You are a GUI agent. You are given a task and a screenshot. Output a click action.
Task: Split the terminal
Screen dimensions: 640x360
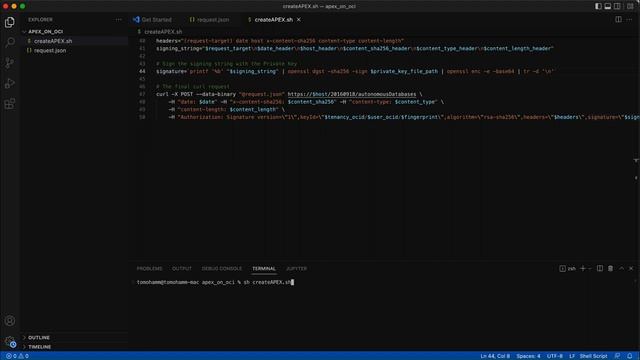tap(600, 268)
